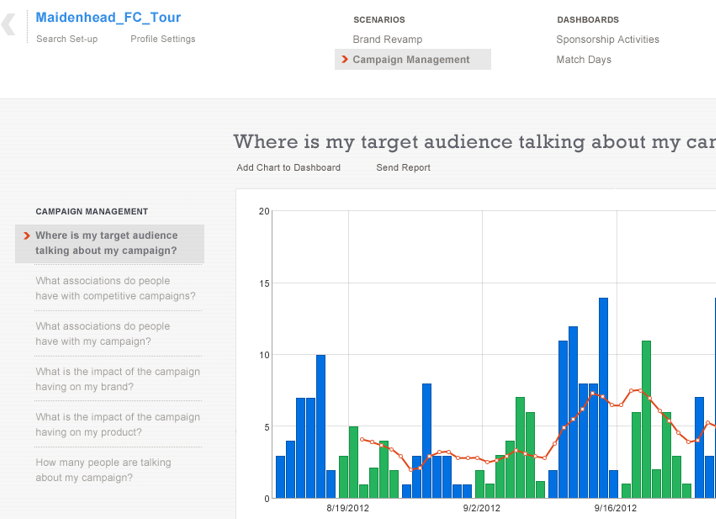The height and width of the screenshot is (519, 716).
Task: Select 'impact of the campaign on my brand' question
Action: tap(118, 379)
